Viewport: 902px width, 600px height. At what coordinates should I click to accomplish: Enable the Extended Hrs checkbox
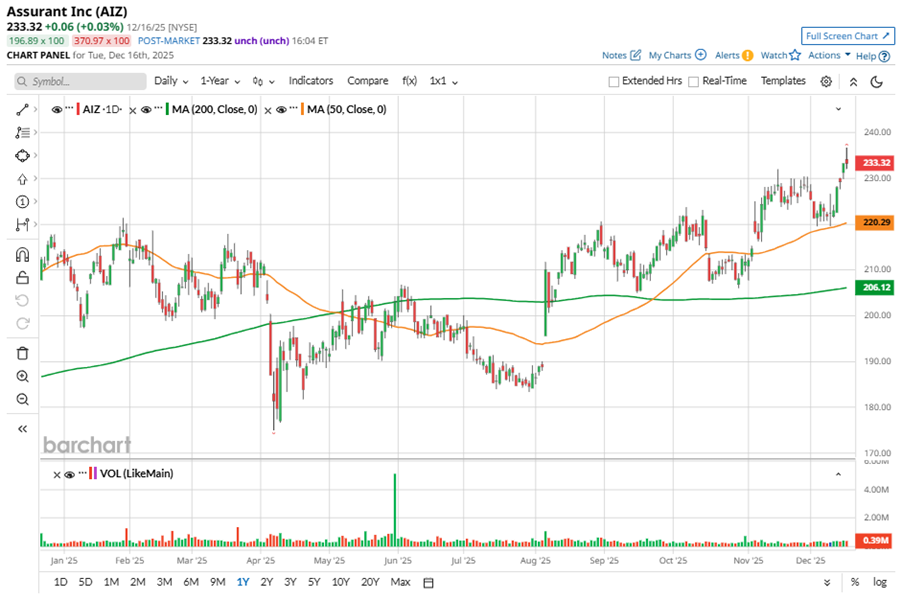(614, 82)
